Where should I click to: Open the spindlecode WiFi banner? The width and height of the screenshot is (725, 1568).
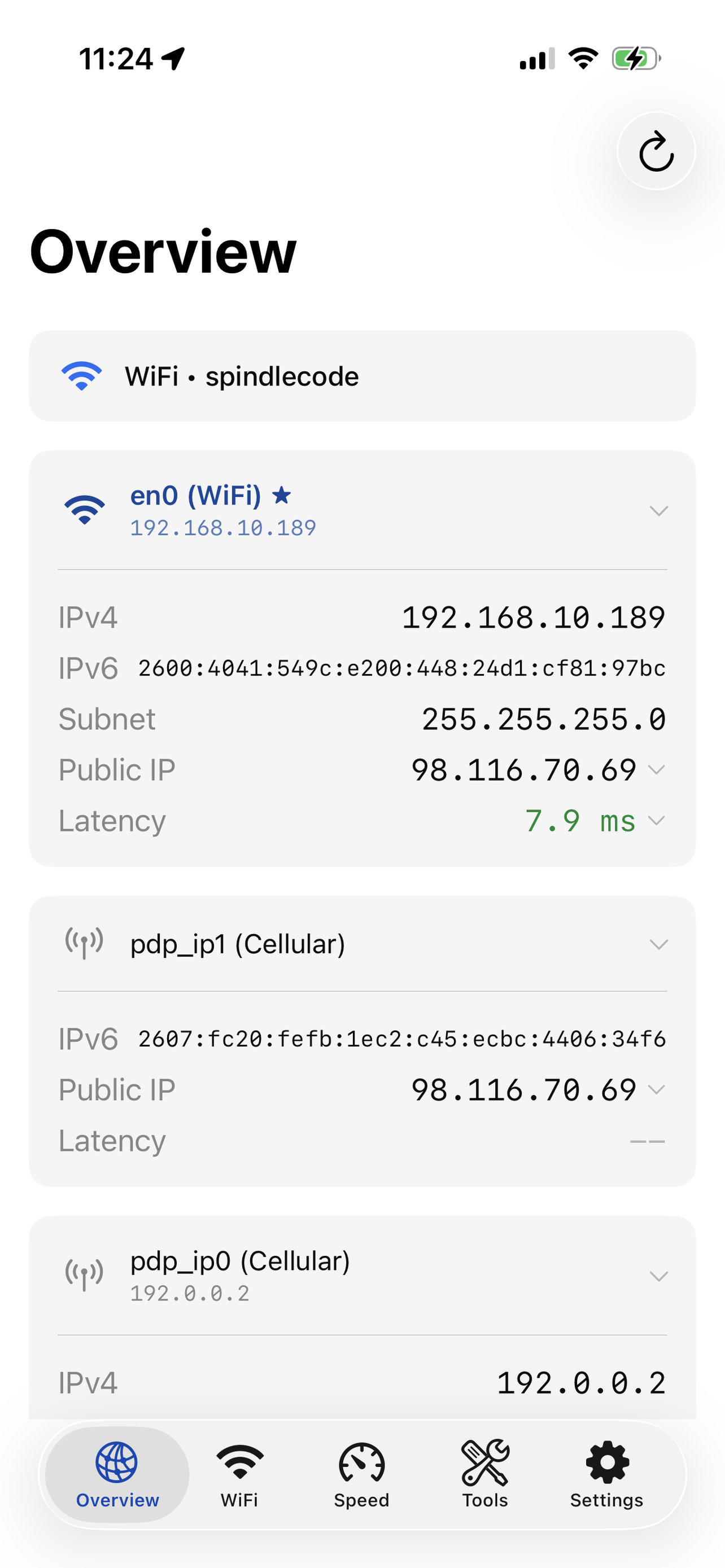pyautogui.click(x=362, y=375)
